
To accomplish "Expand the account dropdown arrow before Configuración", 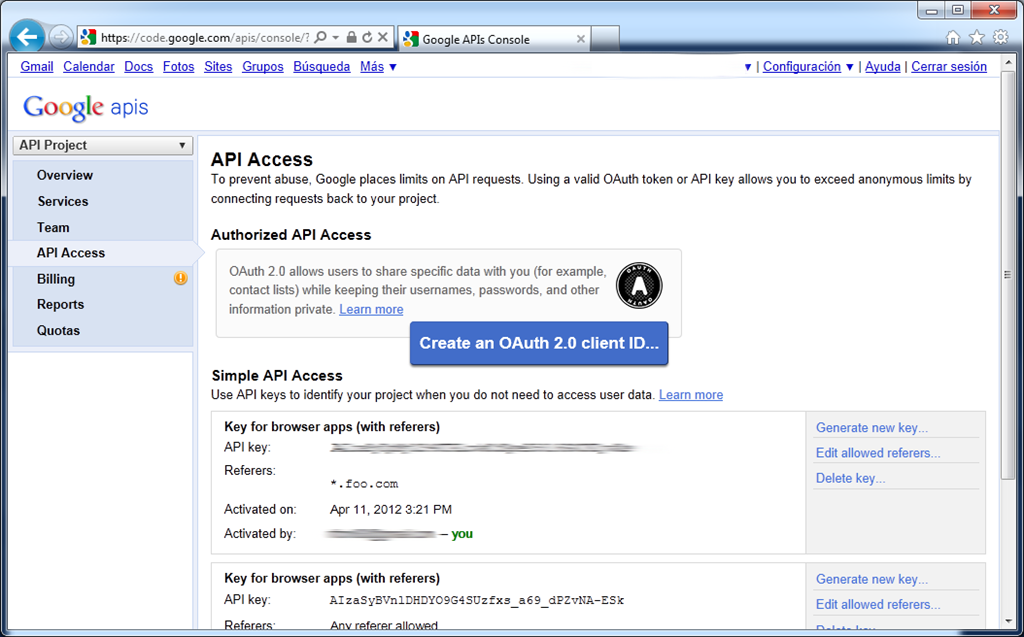I will coord(748,67).
